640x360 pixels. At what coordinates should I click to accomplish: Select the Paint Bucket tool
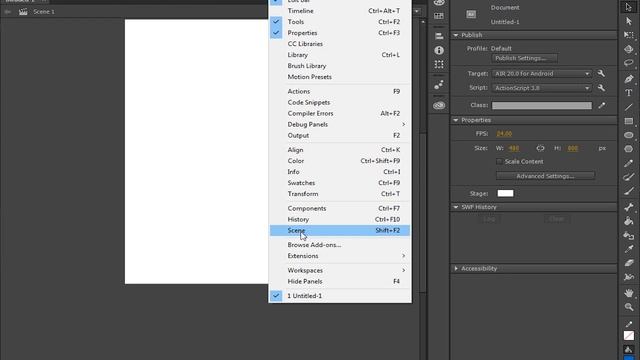pyautogui.click(x=629, y=221)
